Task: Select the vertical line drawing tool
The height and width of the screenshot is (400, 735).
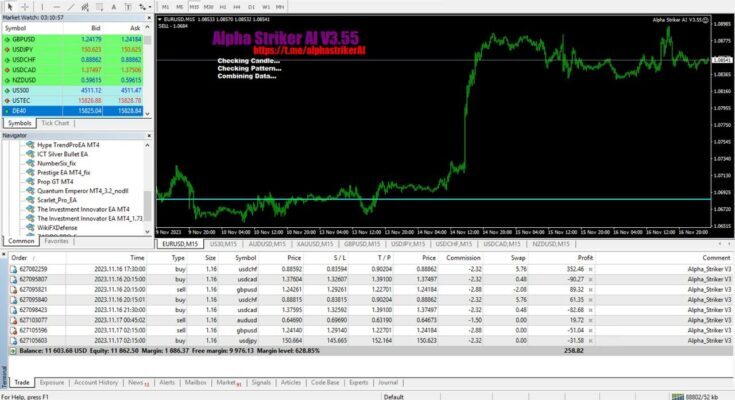Action: coord(42,7)
